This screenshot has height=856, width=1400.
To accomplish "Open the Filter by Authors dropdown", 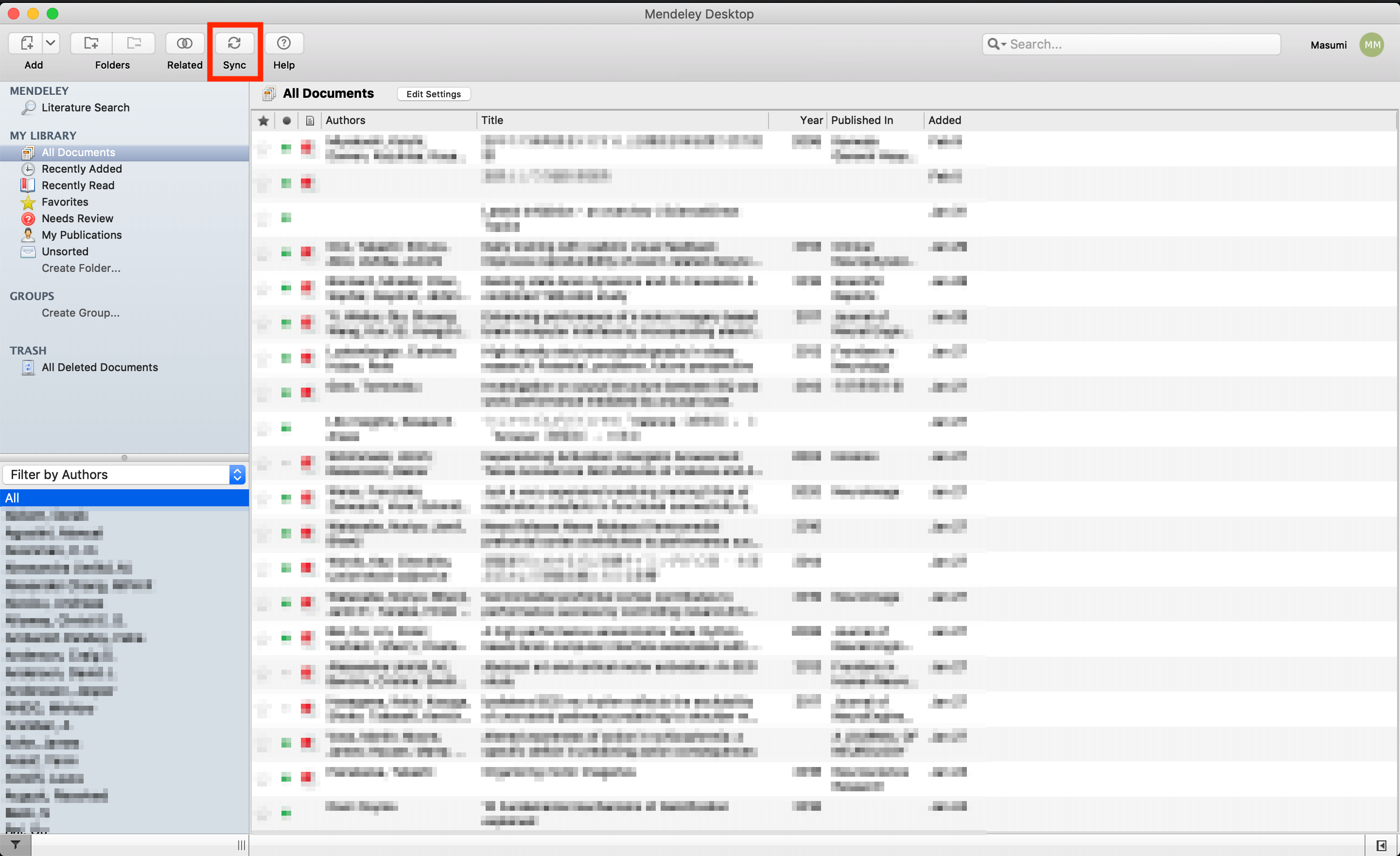I will tap(124, 475).
